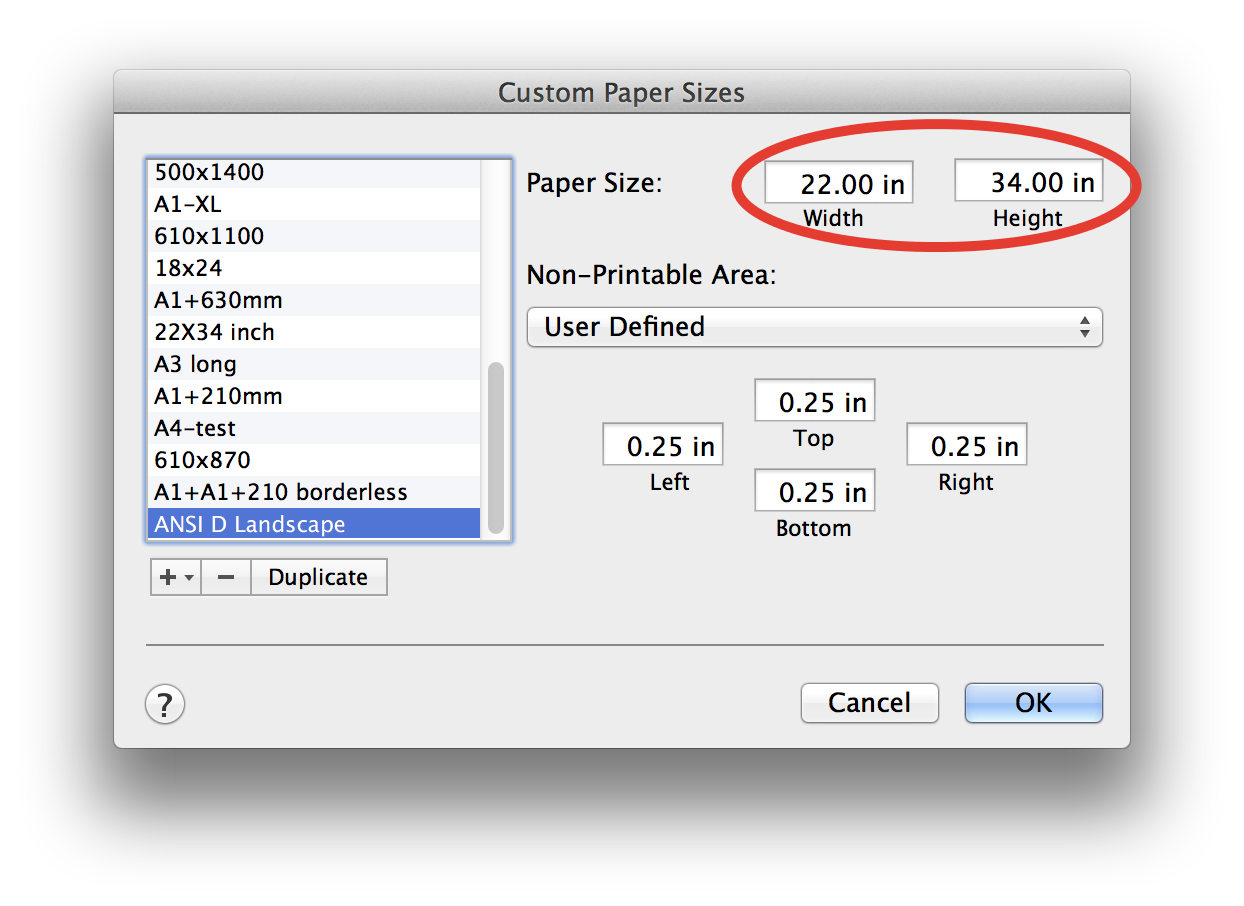Select the 610x870 paper size
Image resolution: width=1244 pixels, height=906 pixels.
point(313,460)
